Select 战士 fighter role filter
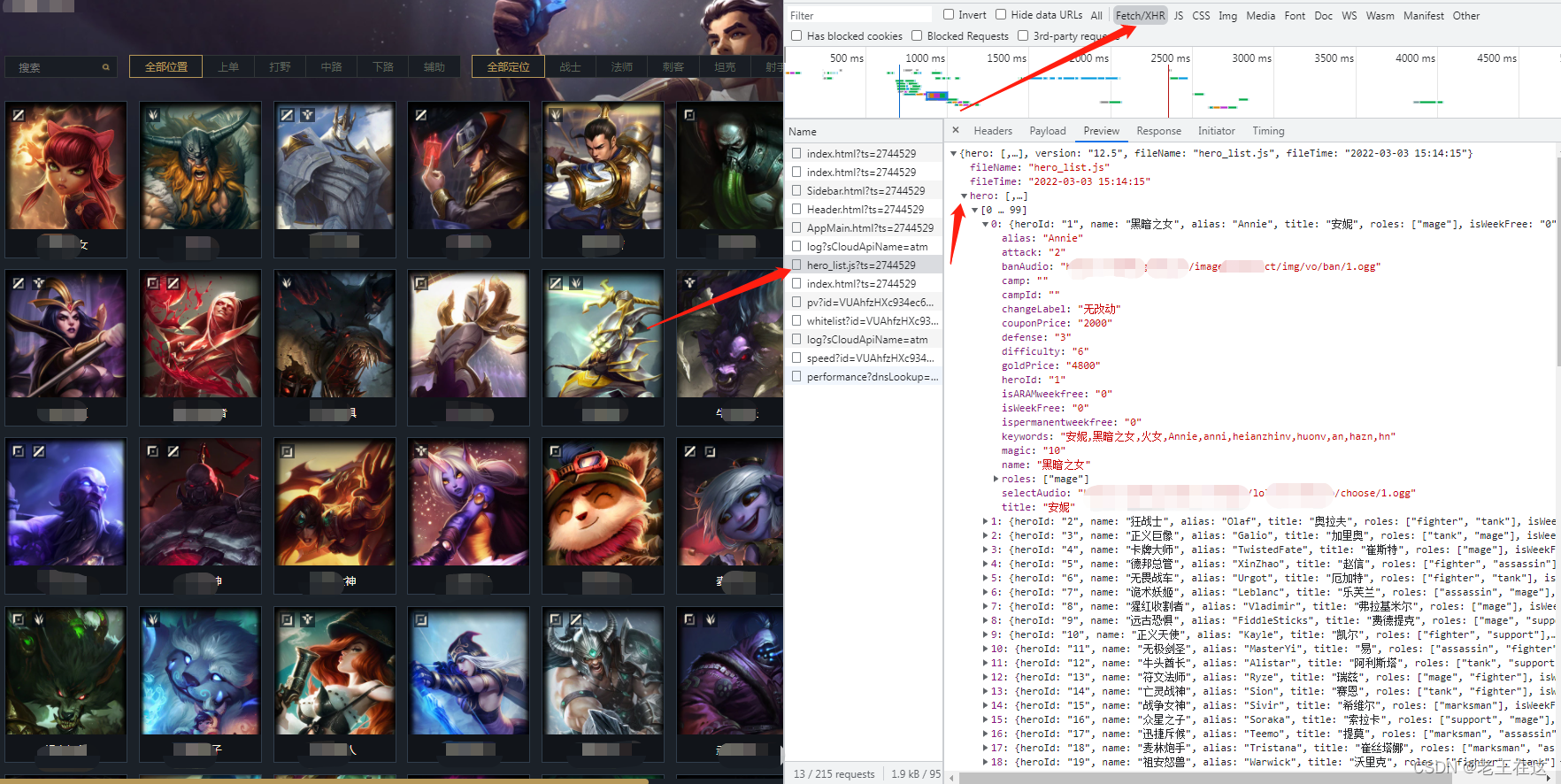Viewport: 1561px width, 784px height. [570, 66]
